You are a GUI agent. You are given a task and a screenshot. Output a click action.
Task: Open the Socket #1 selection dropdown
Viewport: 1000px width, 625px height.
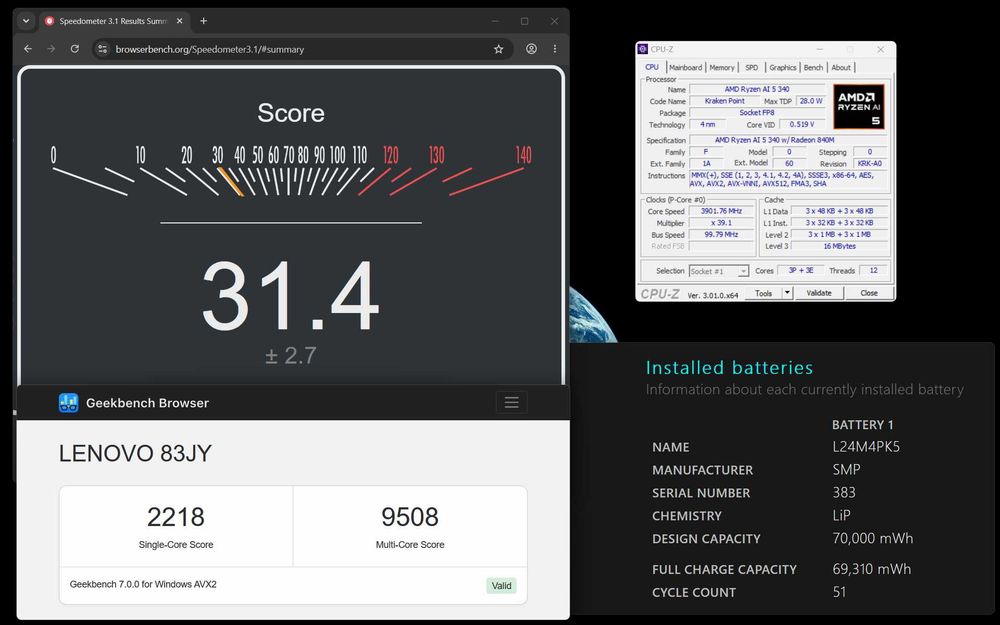click(x=719, y=271)
